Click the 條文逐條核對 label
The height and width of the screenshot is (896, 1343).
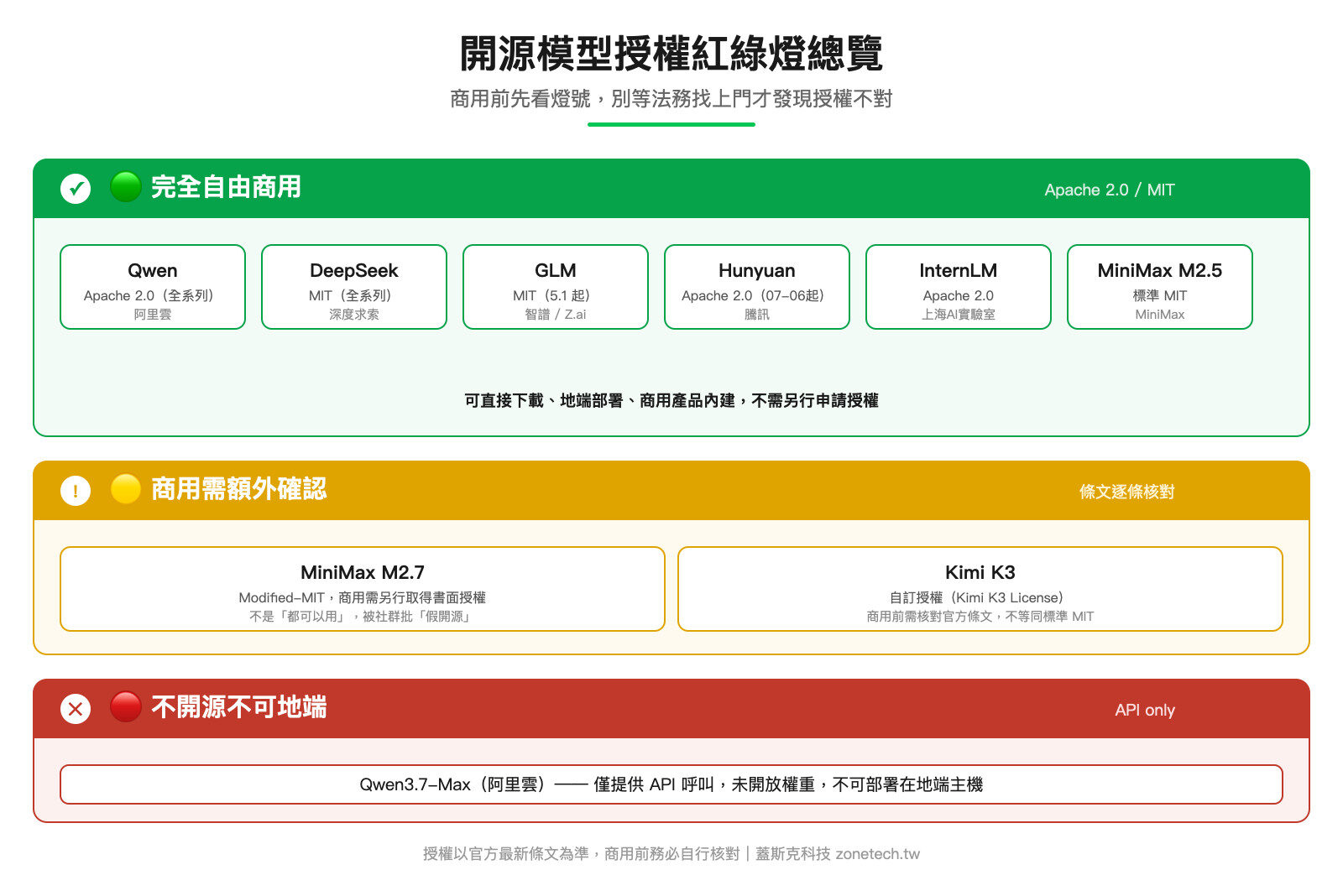tap(1127, 492)
